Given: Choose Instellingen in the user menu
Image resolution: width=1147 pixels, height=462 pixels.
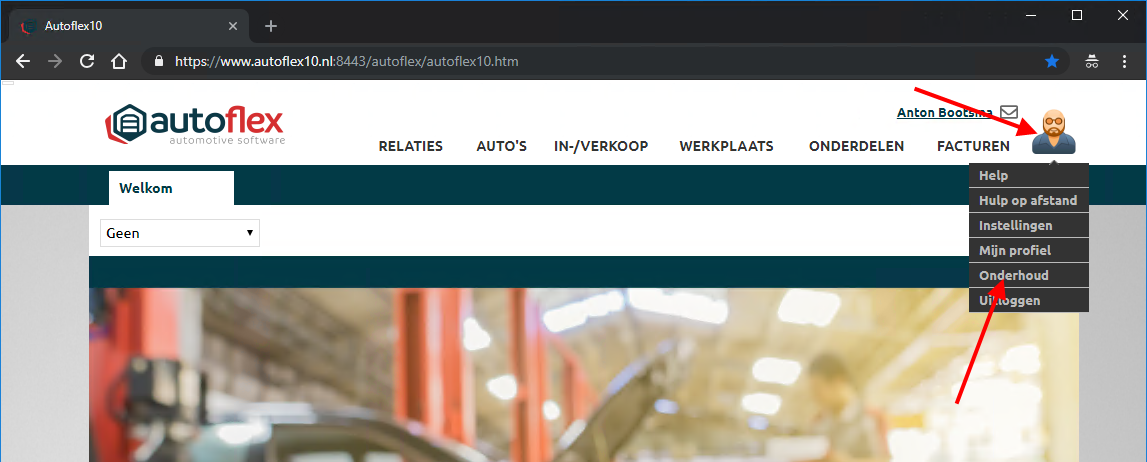Looking at the screenshot, I should pos(1015,225).
